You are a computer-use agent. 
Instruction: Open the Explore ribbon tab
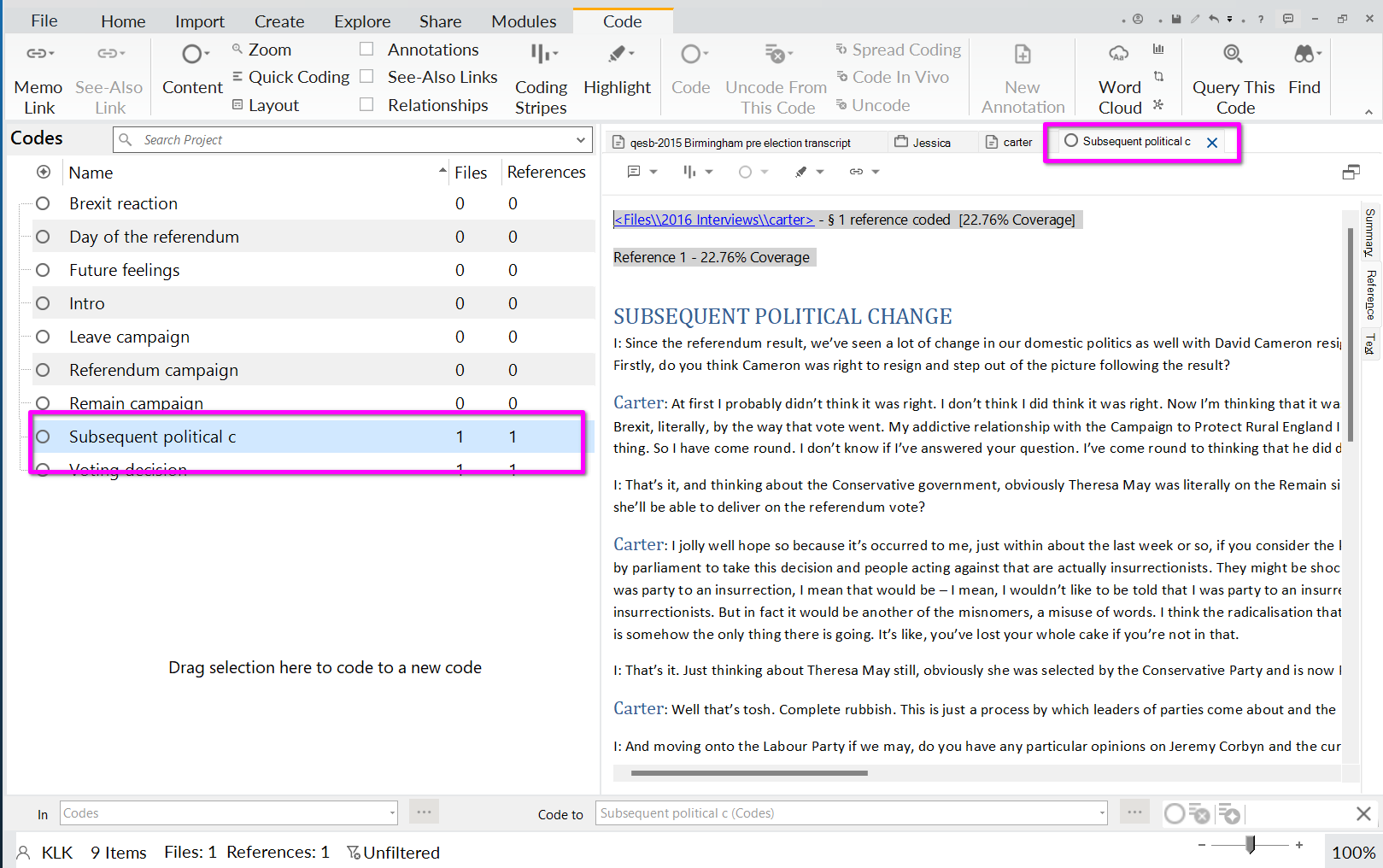click(362, 21)
